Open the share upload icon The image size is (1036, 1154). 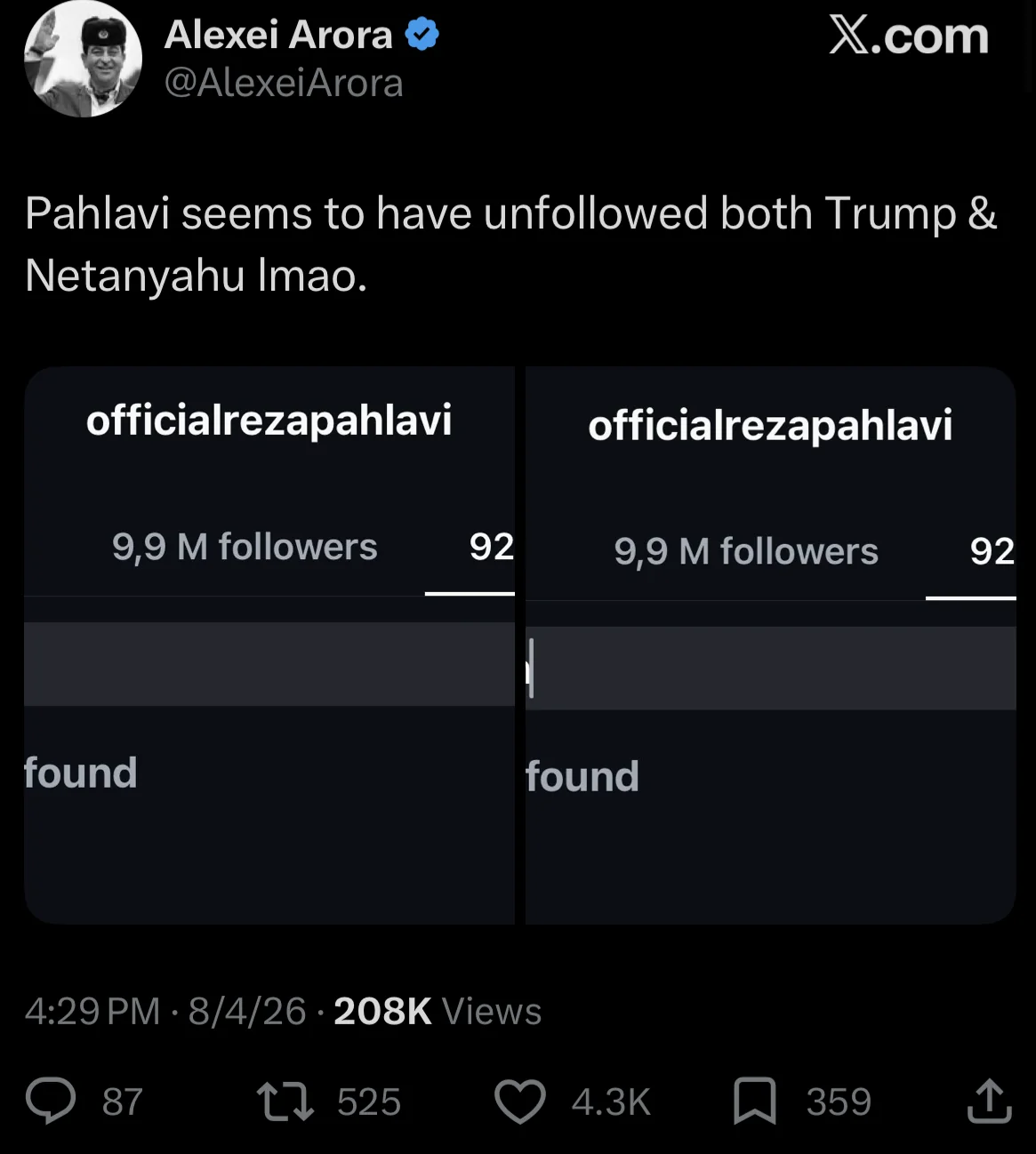tap(989, 1101)
